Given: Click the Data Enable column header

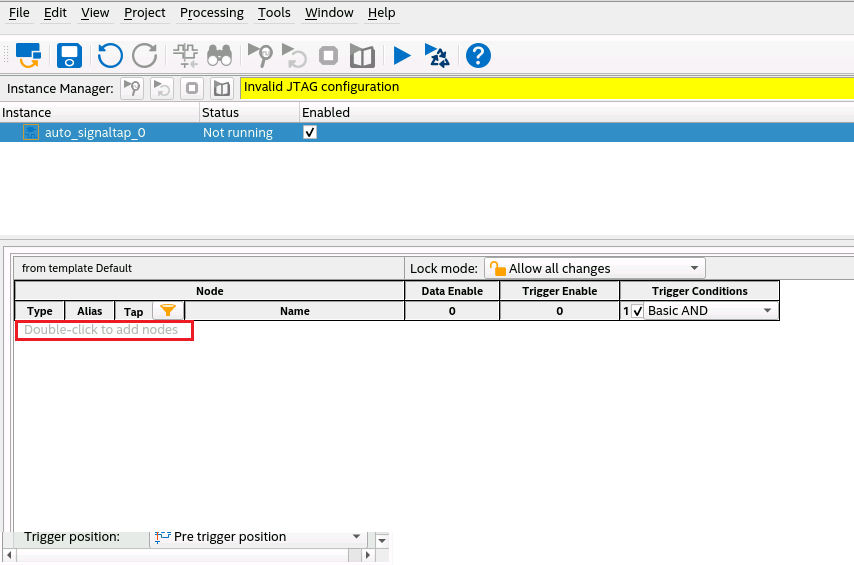Looking at the screenshot, I should pyautogui.click(x=451, y=291).
